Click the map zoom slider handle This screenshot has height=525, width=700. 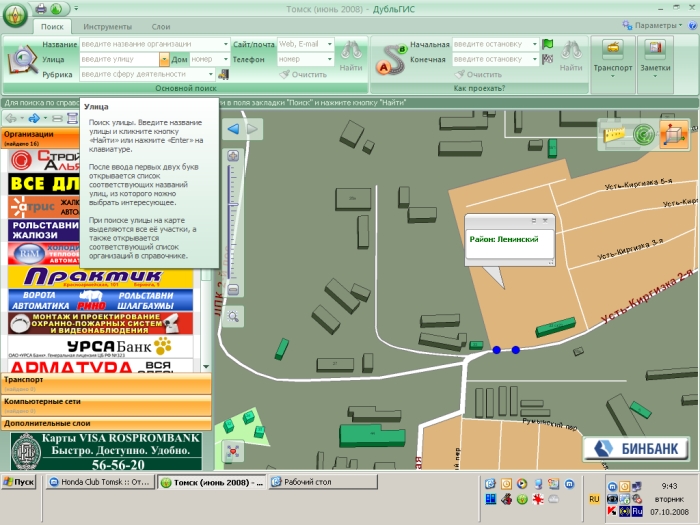(233, 204)
